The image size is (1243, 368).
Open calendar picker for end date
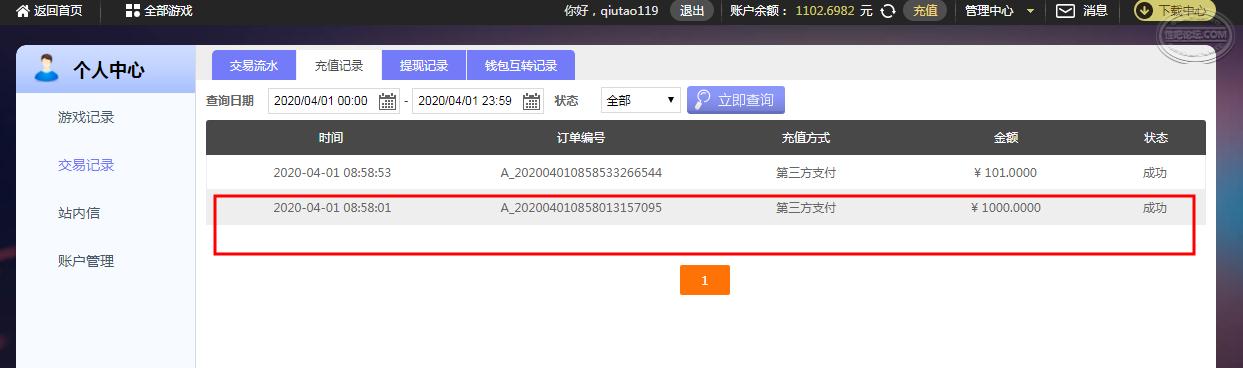pos(533,101)
